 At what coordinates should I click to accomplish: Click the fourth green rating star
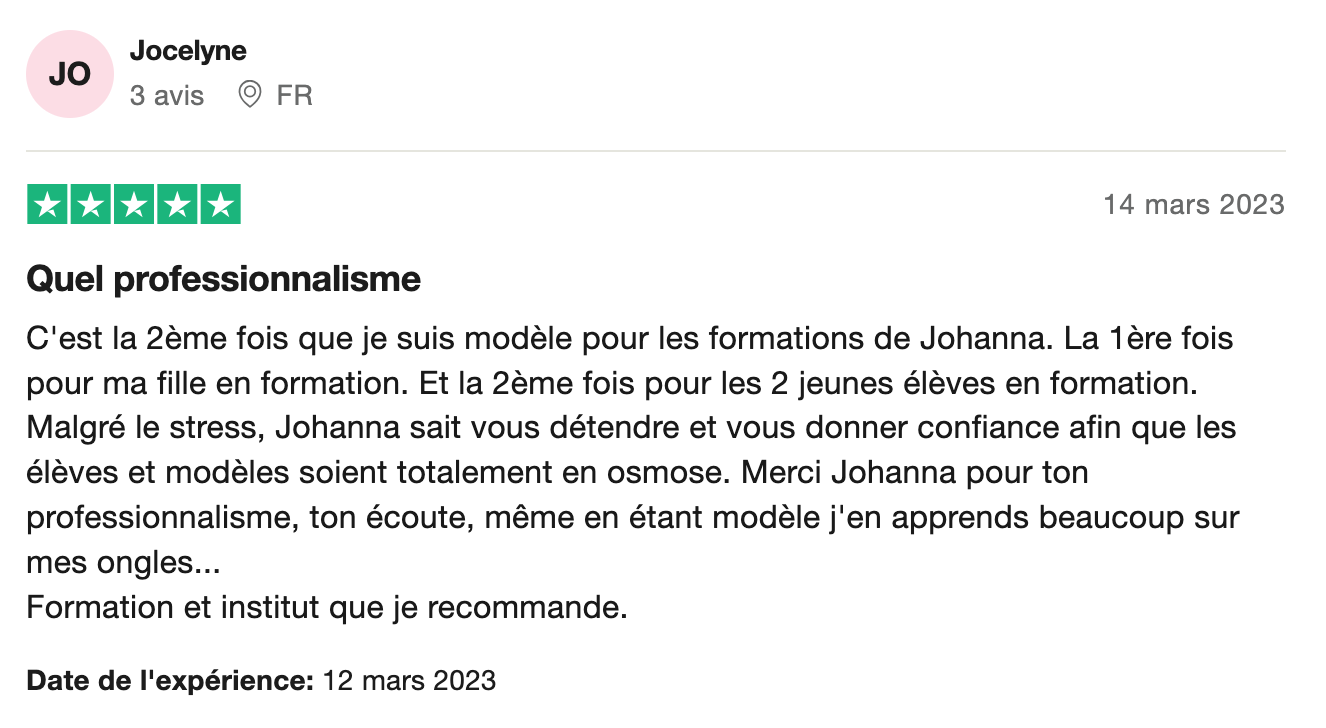point(177,204)
